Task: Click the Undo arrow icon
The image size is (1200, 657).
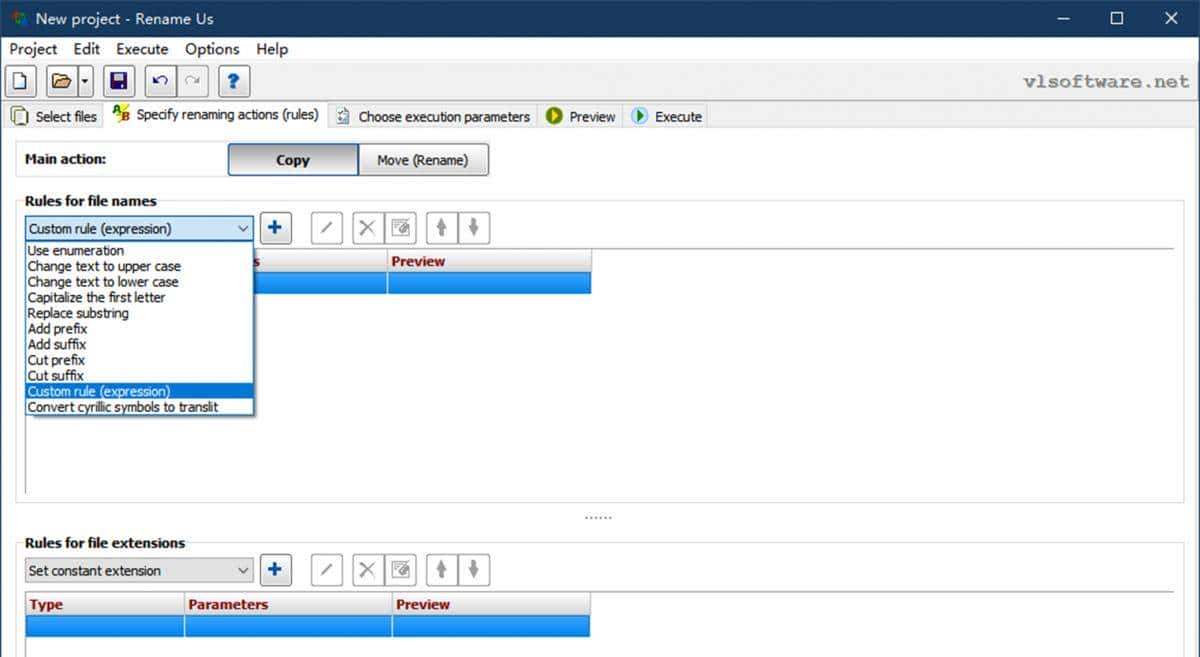Action: click(160, 81)
